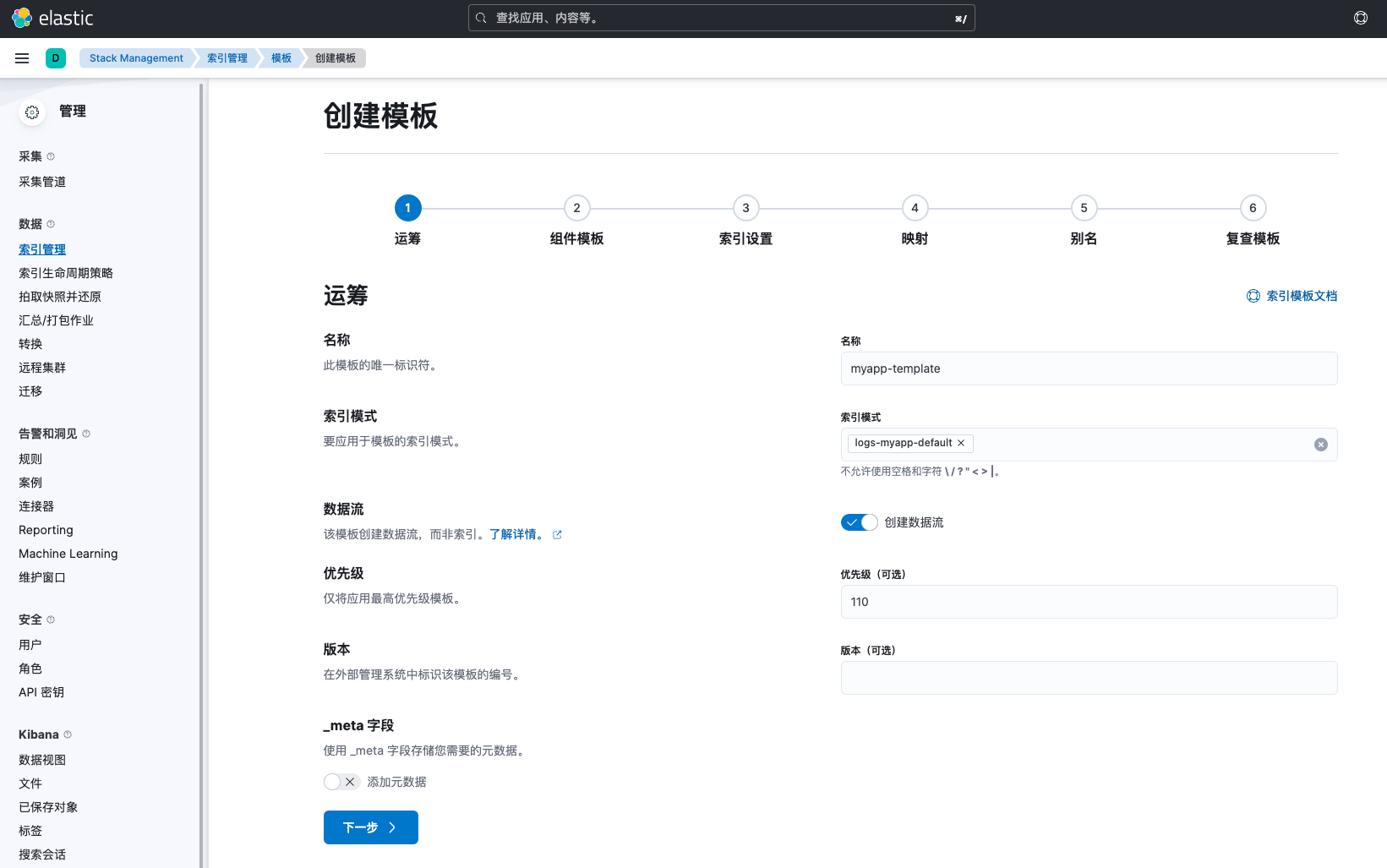The height and width of the screenshot is (868, 1387).
Task: Open 搜索会话 in the sidebar
Action: [x=42, y=854]
